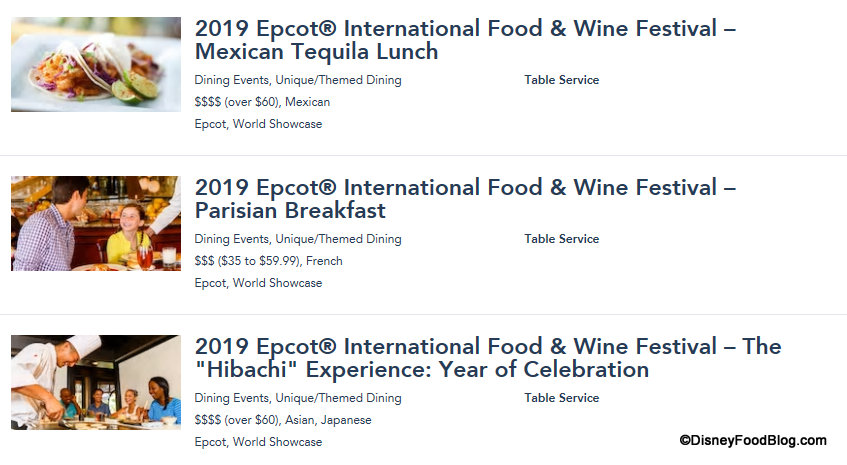
Task: Click the Parisian Breakfast diners thumbnail
Action: (x=96, y=223)
